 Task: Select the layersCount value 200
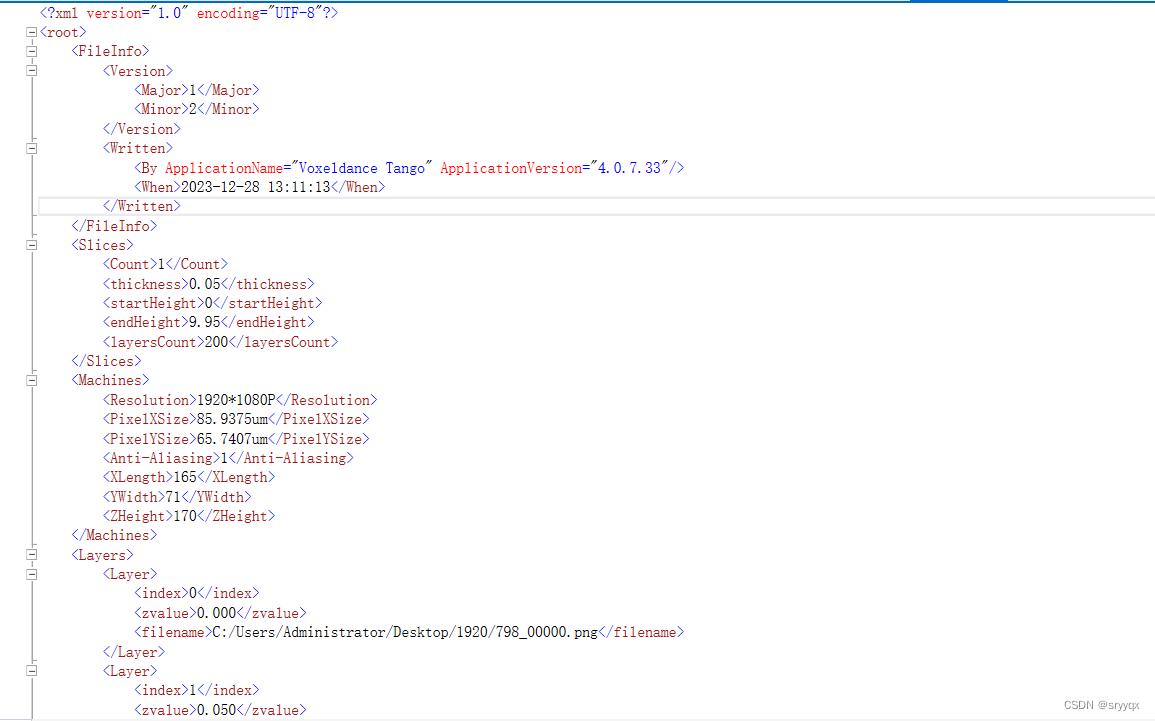click(230, 341)
